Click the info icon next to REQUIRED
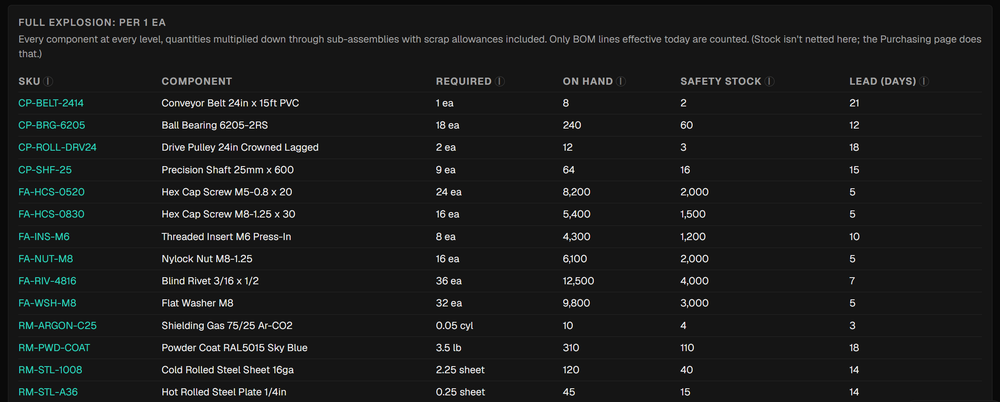Viewport: 1000px width, 402px height. [x=500, y=82]
